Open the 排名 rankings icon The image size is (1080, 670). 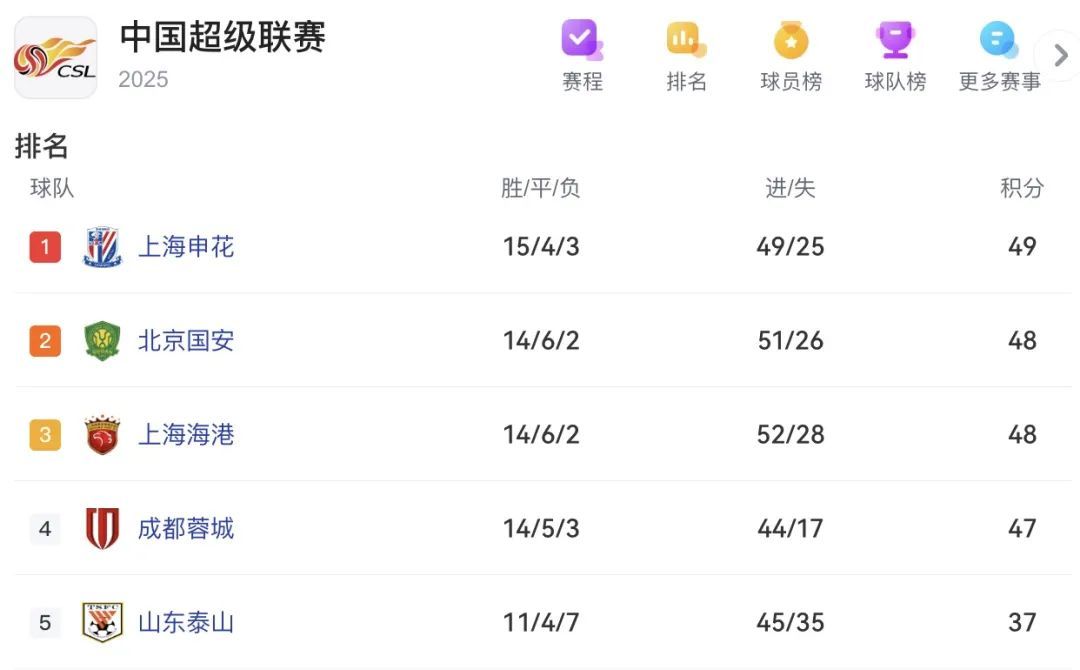[686, 41]
